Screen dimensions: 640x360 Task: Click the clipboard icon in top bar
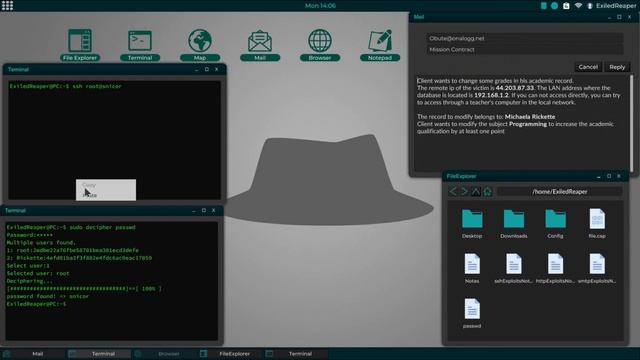566,6
